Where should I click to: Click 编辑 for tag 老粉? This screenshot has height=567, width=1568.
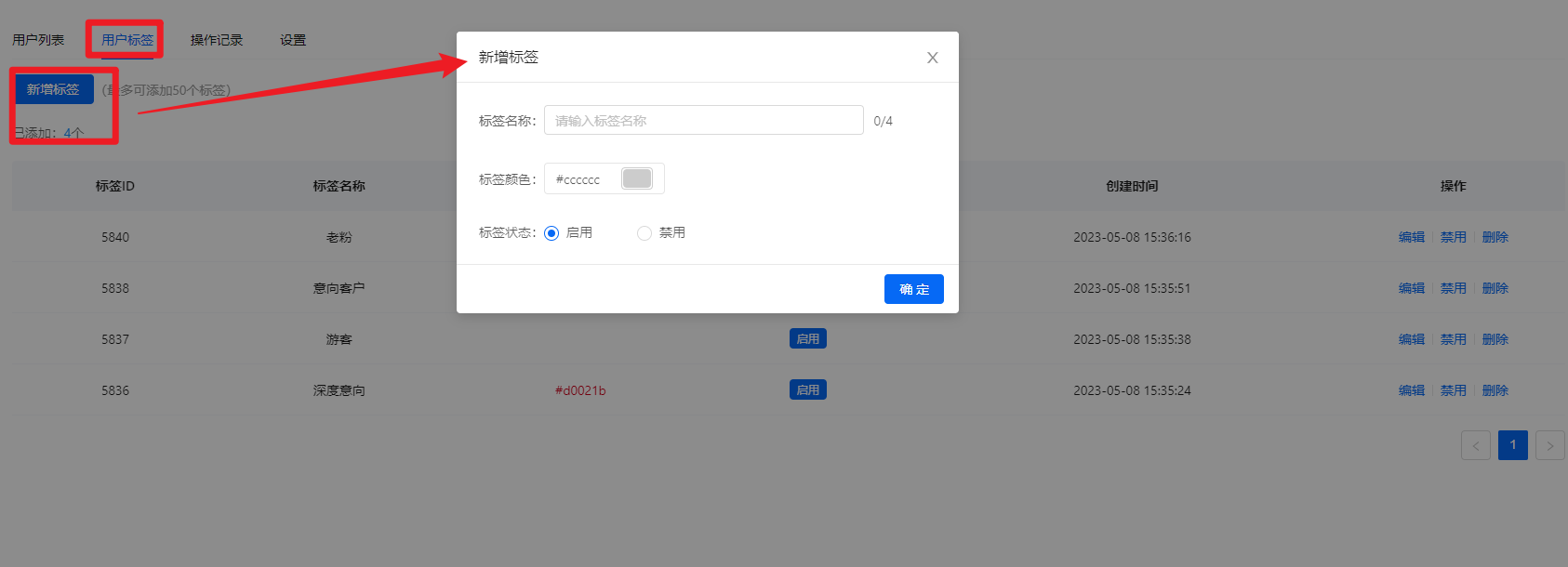[1411, 237]
